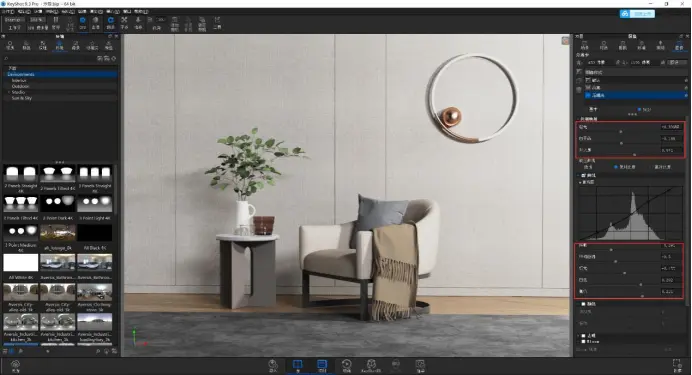
Task: Switch to the project Scene tab
Action: [584, 45]
